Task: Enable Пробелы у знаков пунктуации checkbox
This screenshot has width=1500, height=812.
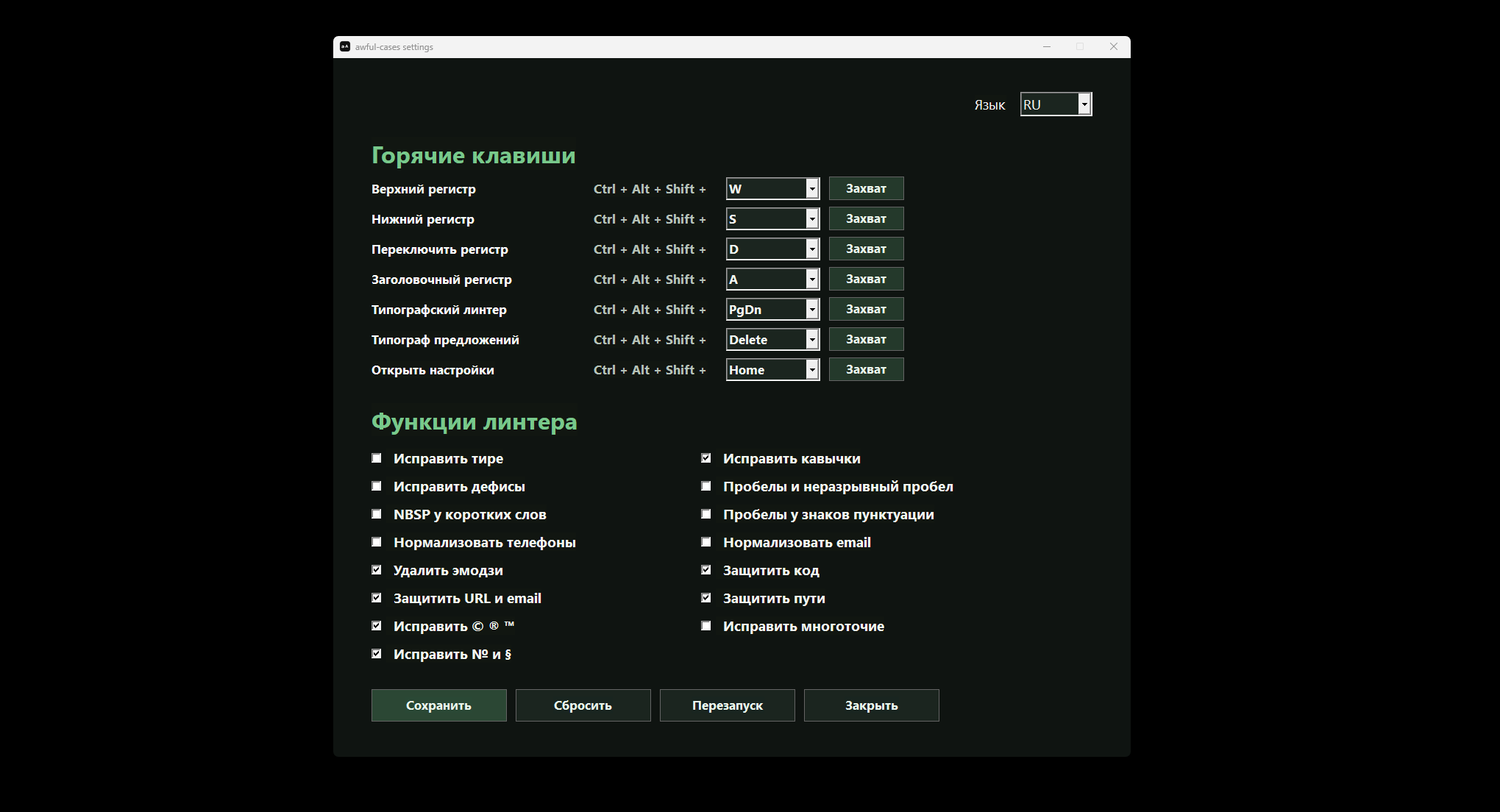Action: 706,514
